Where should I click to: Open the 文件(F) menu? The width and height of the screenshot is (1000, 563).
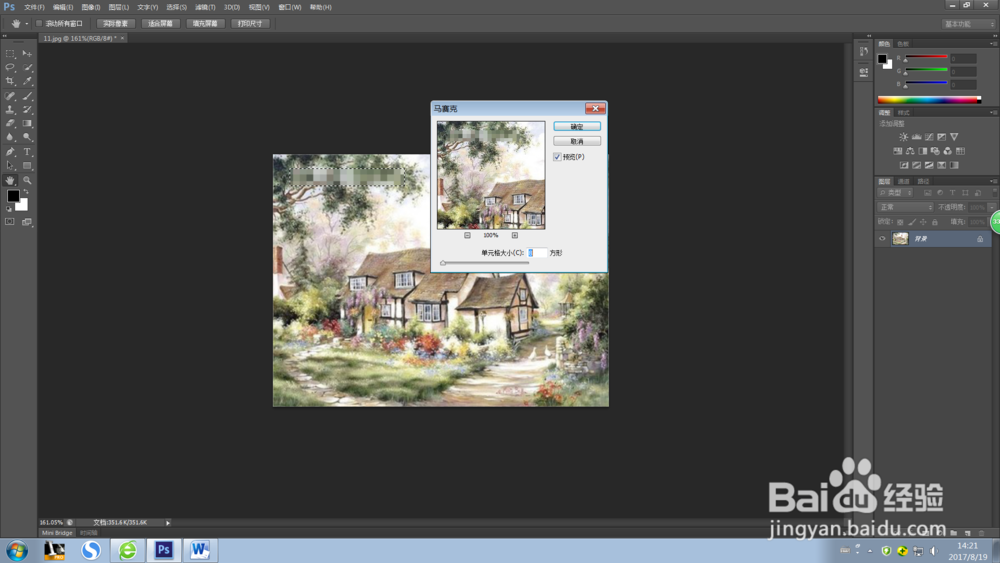coord(34,7)
